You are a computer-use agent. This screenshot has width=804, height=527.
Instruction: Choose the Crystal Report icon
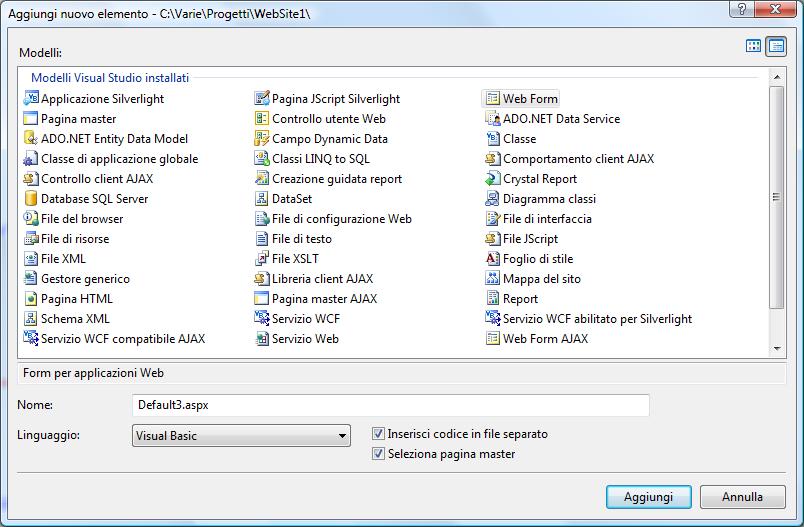pyautogui.click(x=493, y=178)
